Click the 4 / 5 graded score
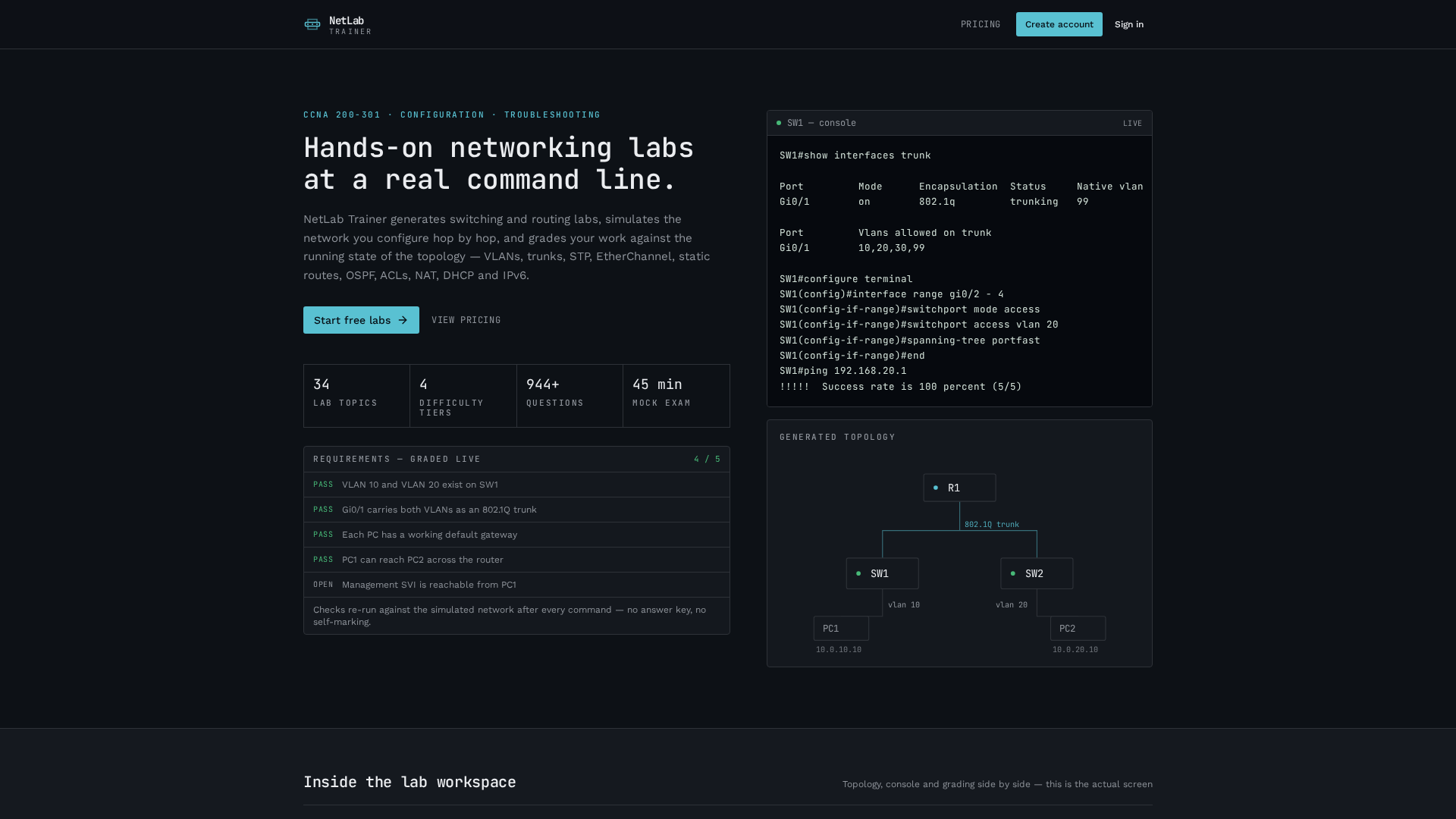Image resolution: width=1456 pixels, height=819 pixels. click(707, 460)
